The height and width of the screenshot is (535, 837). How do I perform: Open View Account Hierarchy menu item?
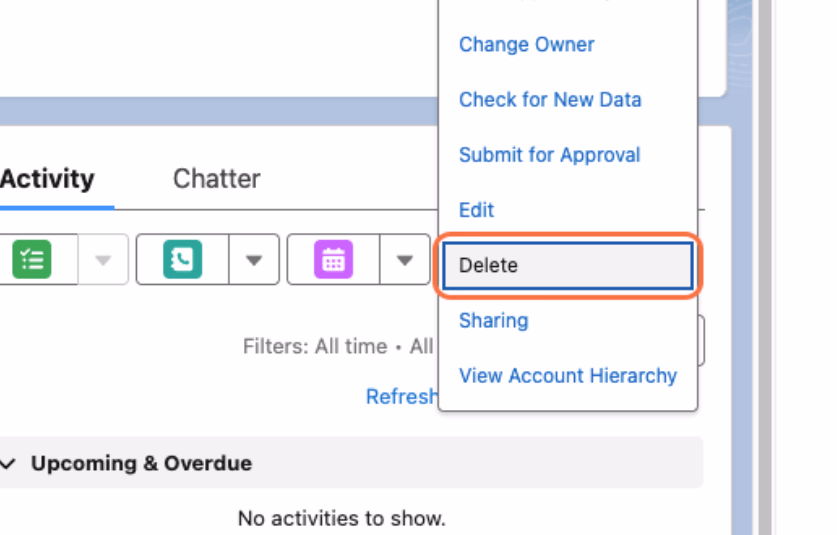(x=567, y=376)
